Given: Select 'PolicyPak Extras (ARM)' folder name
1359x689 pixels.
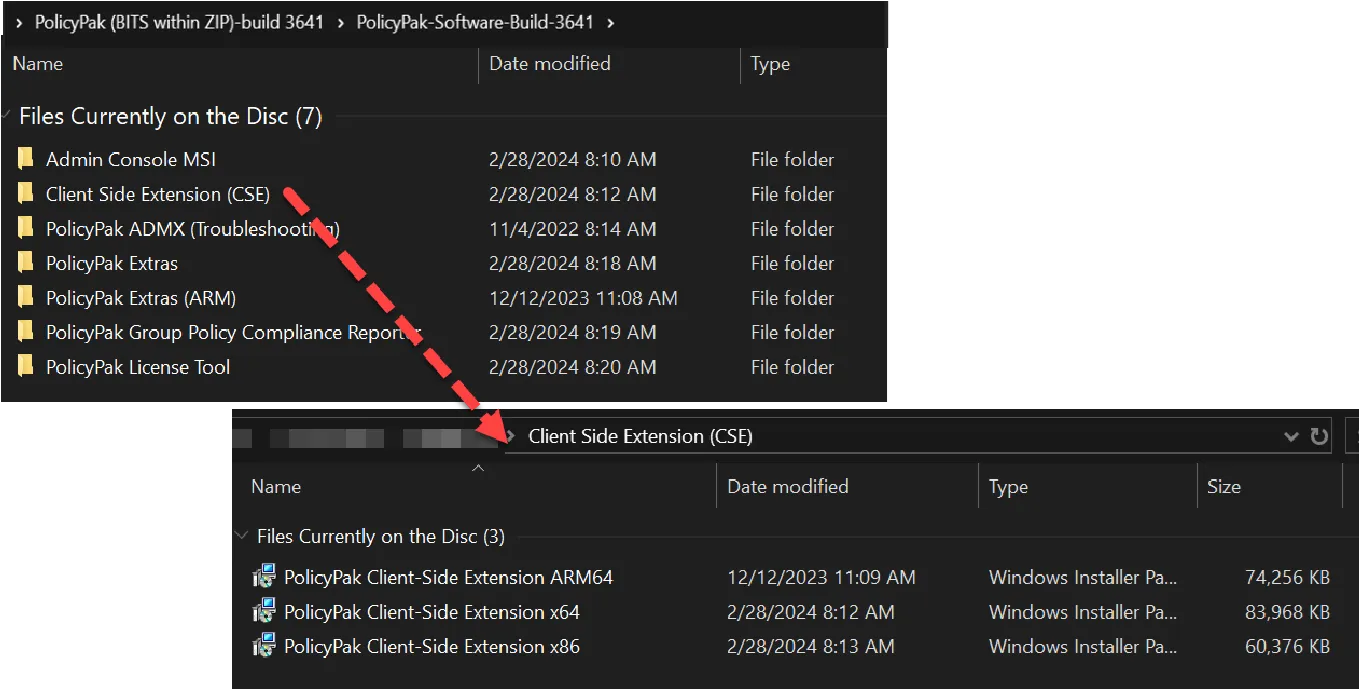Looking at the screenshot, I should click(x=141, y=298).
